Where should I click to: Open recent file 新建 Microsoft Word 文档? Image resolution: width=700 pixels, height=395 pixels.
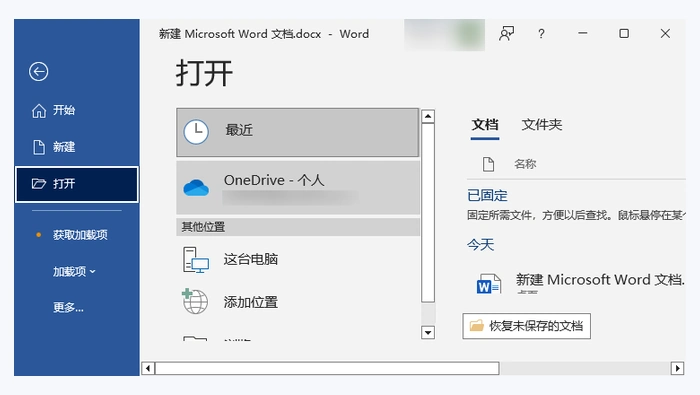[600, 280]
